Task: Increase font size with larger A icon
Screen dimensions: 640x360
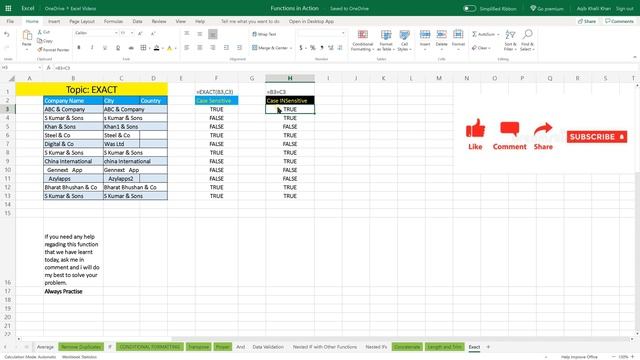Action: [x=140, y=33]
